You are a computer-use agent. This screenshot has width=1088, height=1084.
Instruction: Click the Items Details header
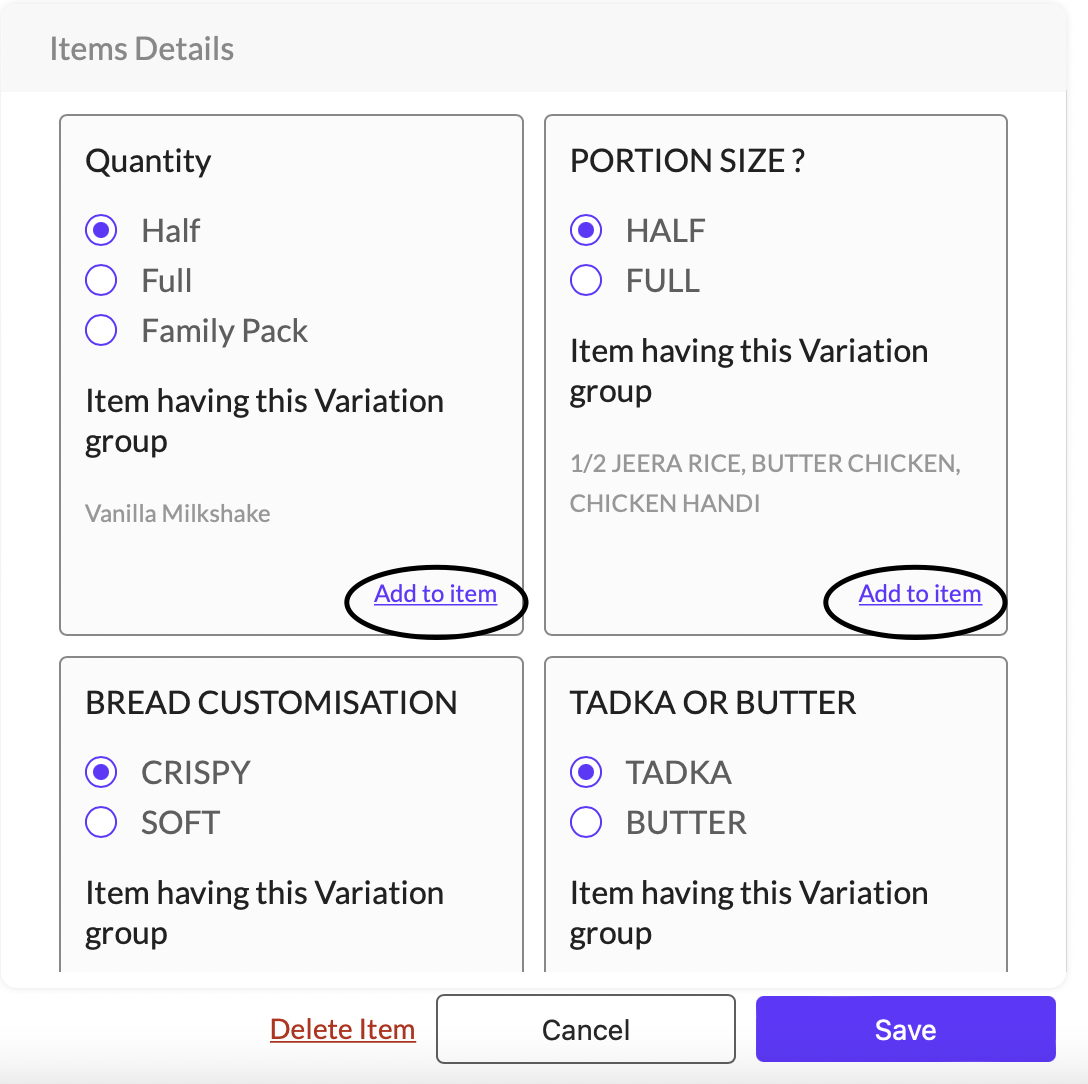[142, 49]
